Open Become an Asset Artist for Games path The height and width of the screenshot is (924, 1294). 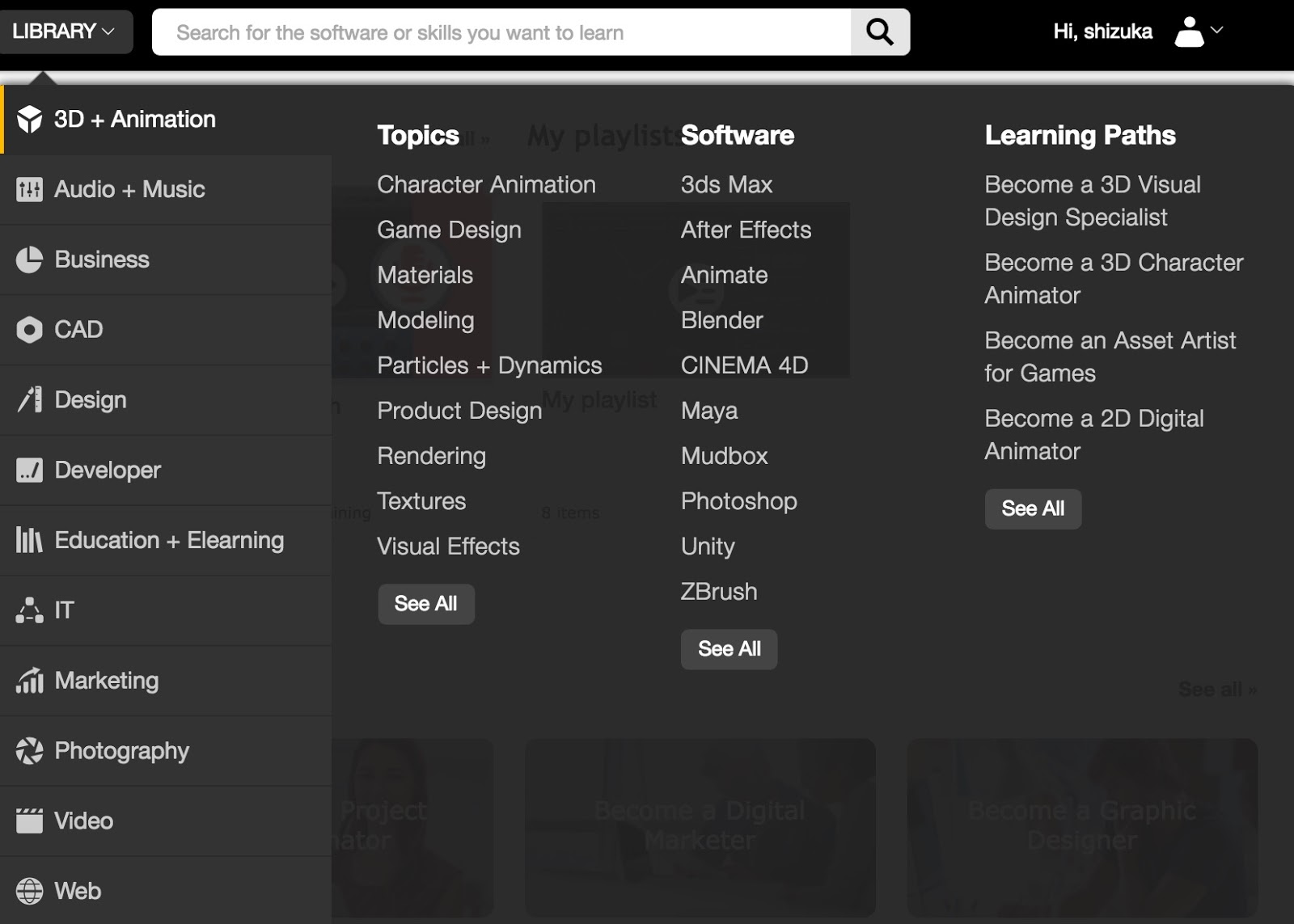[1110, 357]
